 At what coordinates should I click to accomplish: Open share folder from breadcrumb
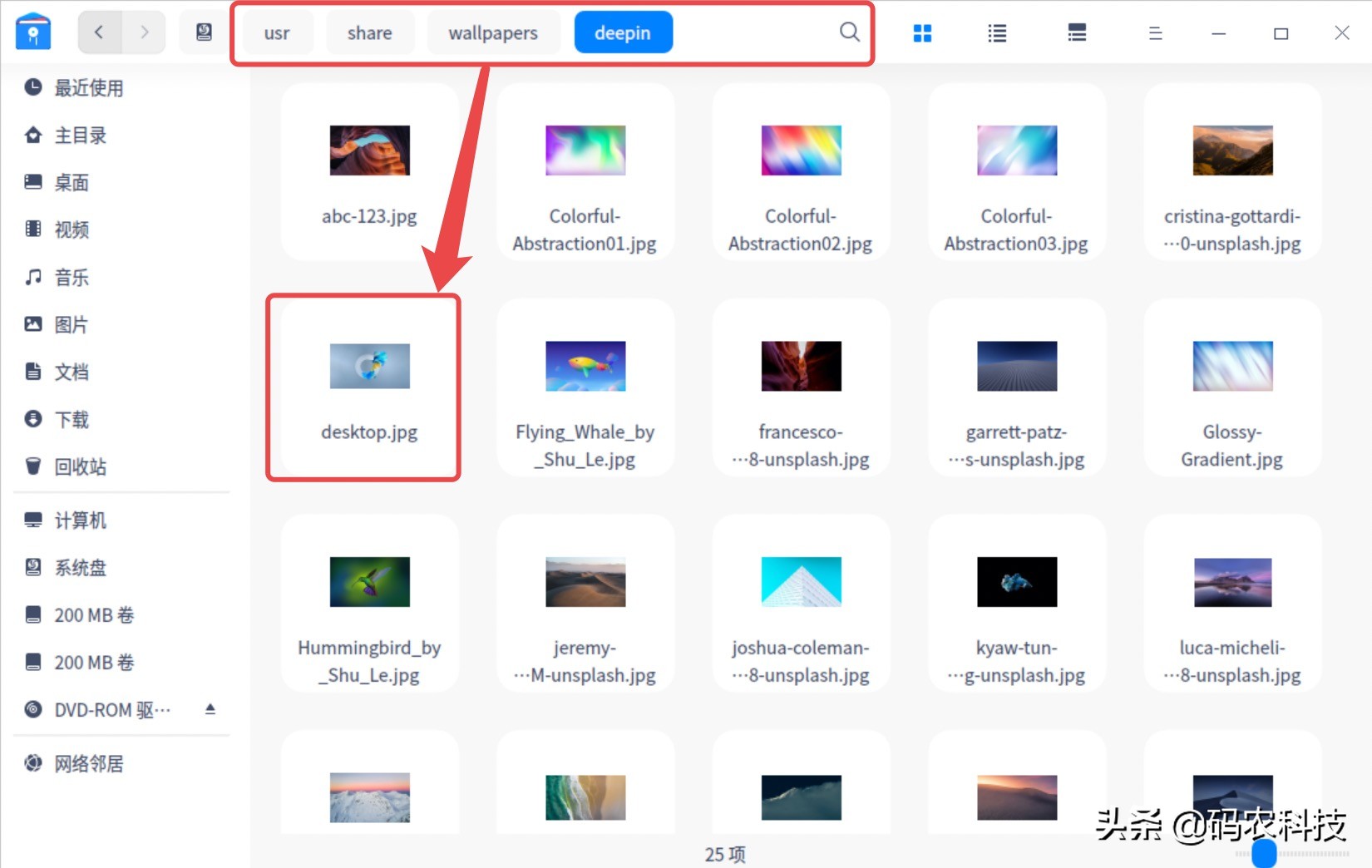click(x=369, y=32)
